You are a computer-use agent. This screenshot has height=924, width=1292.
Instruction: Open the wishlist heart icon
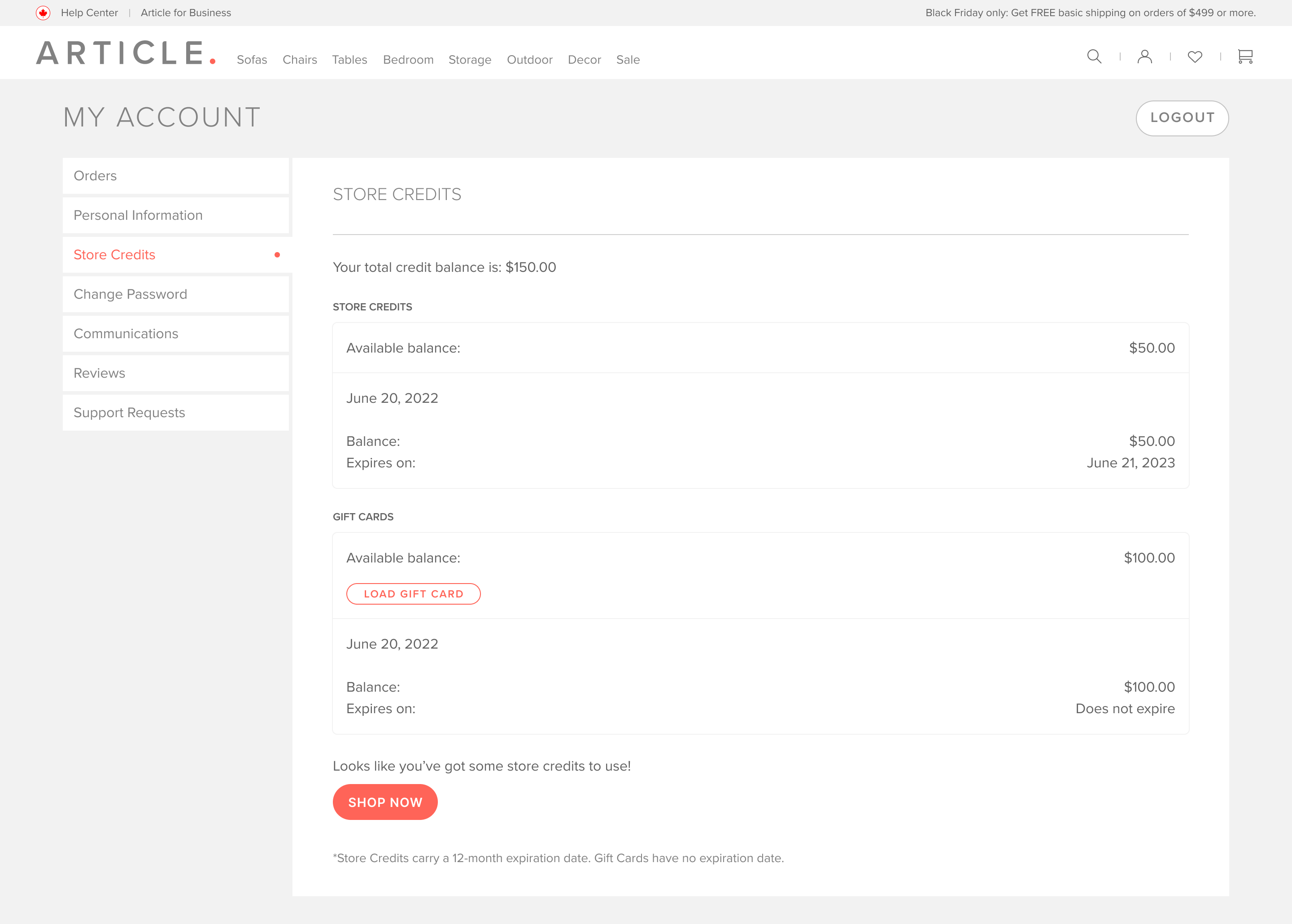click(x=1195, y=57)
